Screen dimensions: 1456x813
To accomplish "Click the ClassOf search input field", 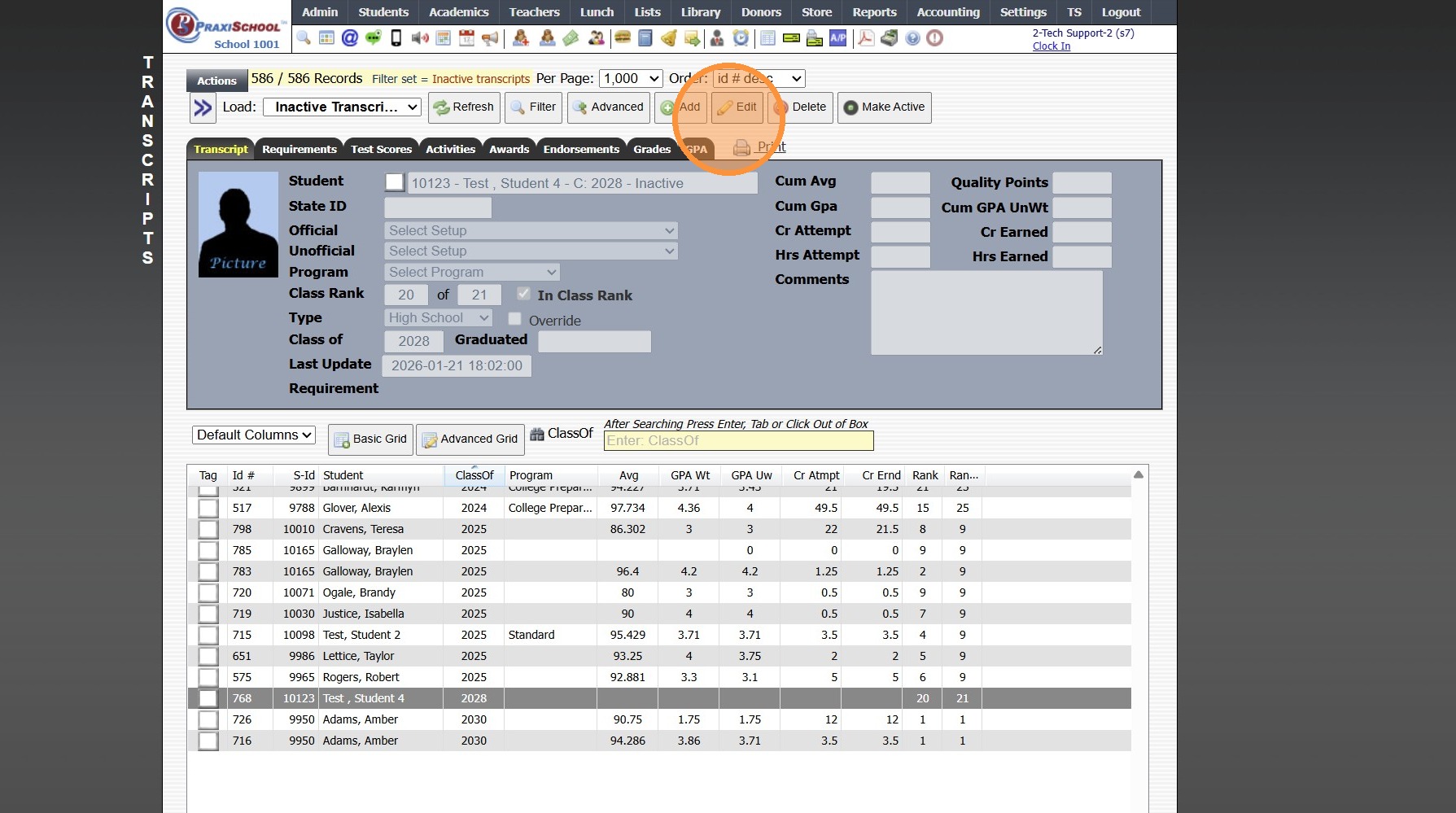I will tap(738, 441).
